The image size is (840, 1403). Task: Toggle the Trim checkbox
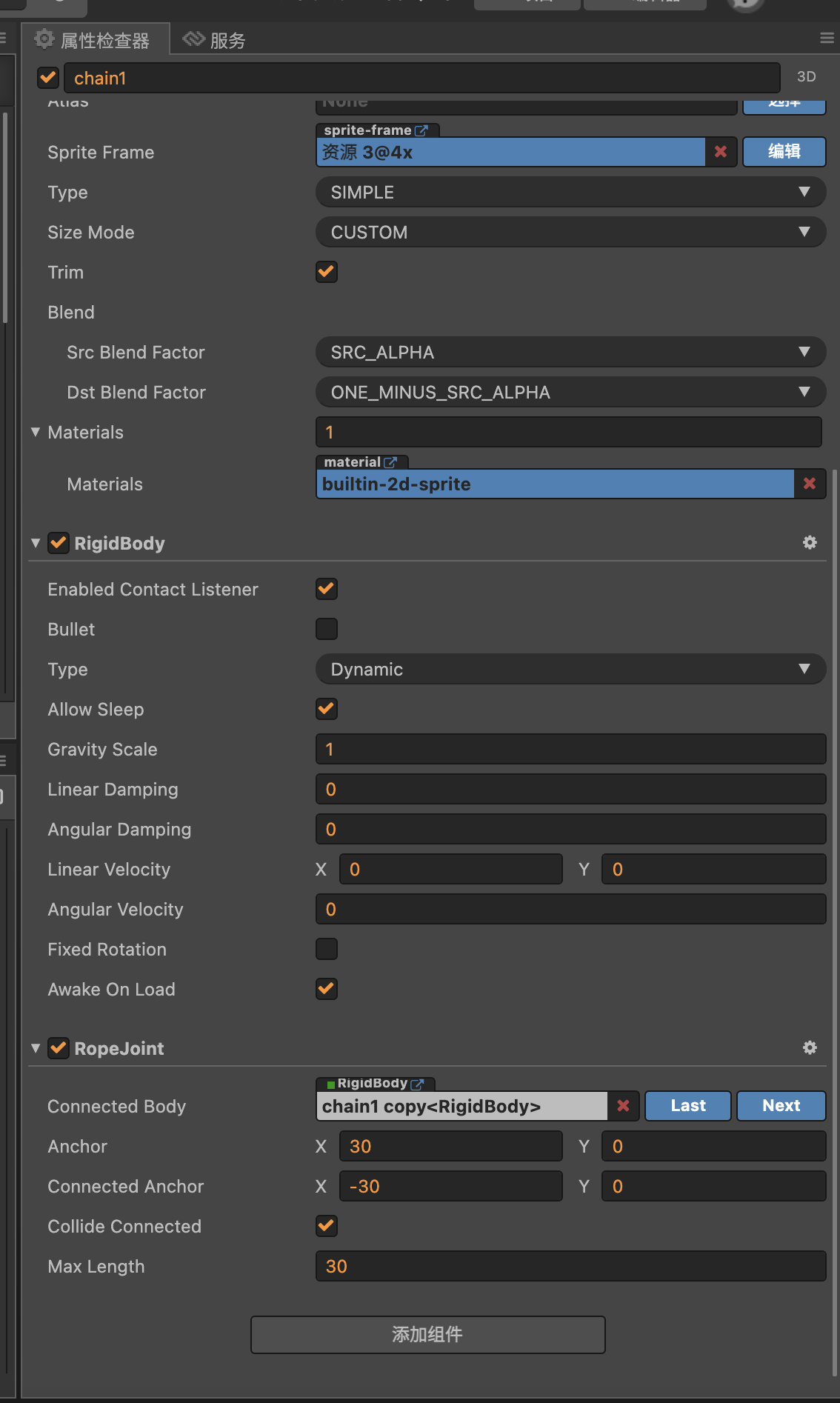click(327, 272)
